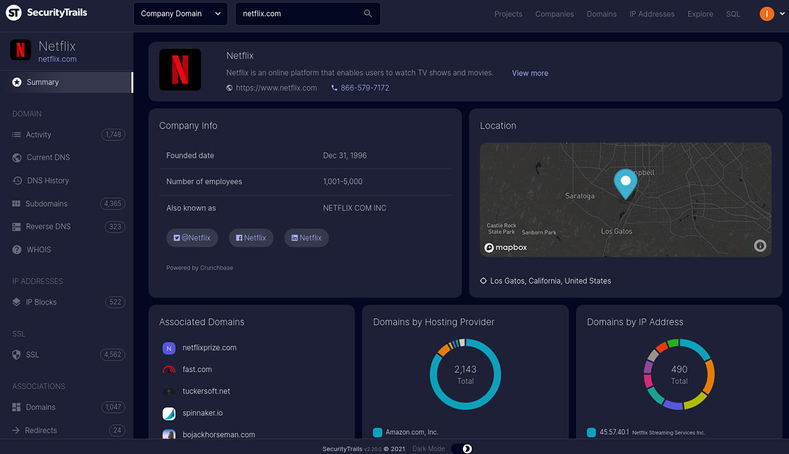This screenshot has width=789, height=454.
Task: Open Subdomains count badge 4,365
Action: coord(113,203)
